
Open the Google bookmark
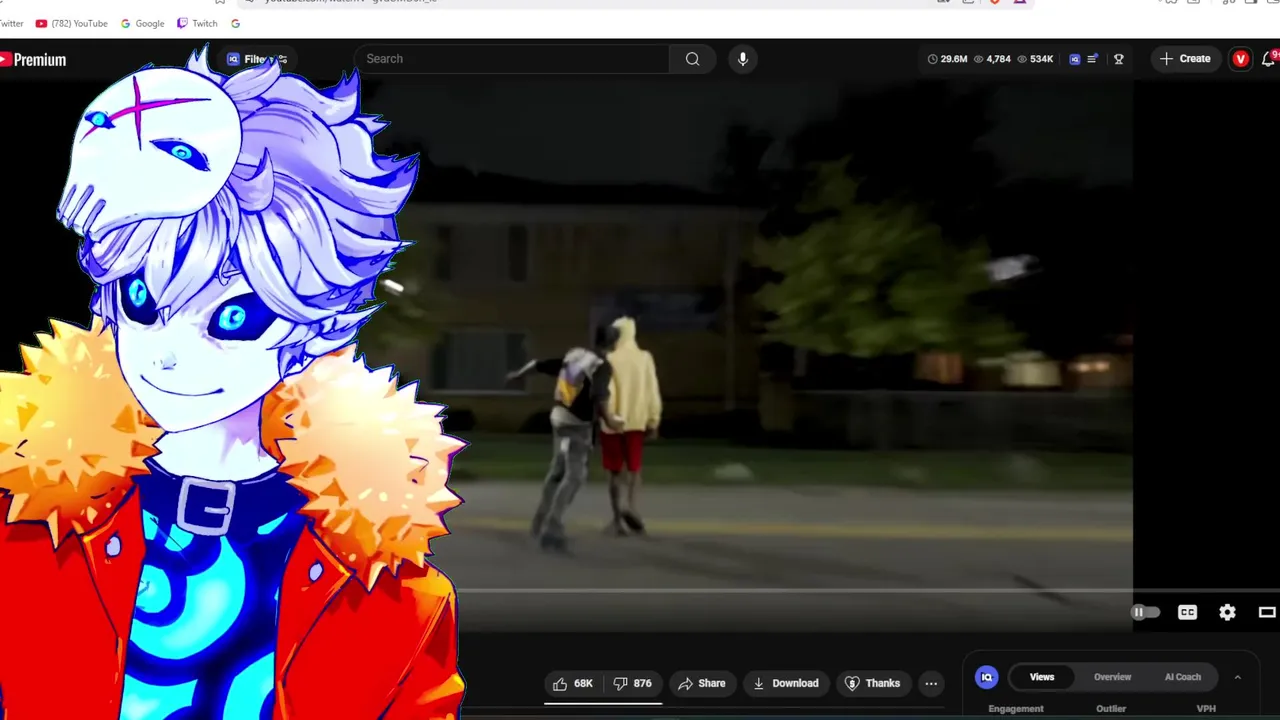coord(142,23)
